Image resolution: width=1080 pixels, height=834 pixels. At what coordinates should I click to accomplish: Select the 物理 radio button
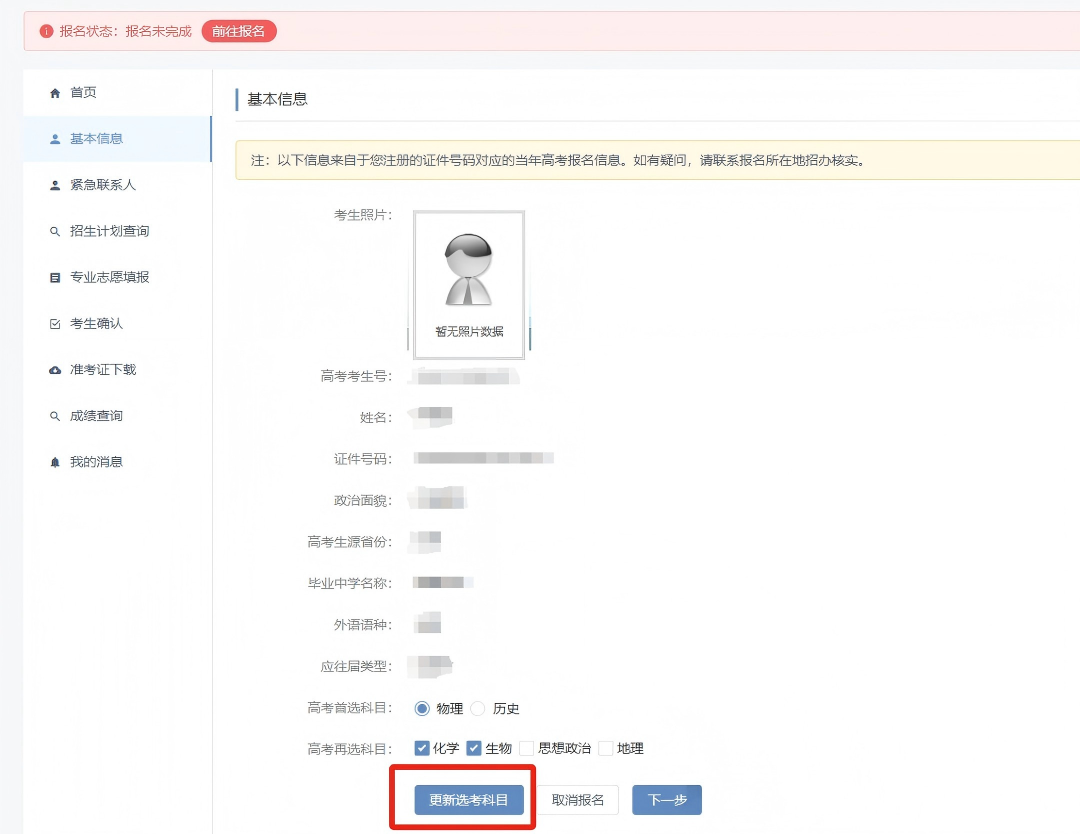click(x=422, y=708)
